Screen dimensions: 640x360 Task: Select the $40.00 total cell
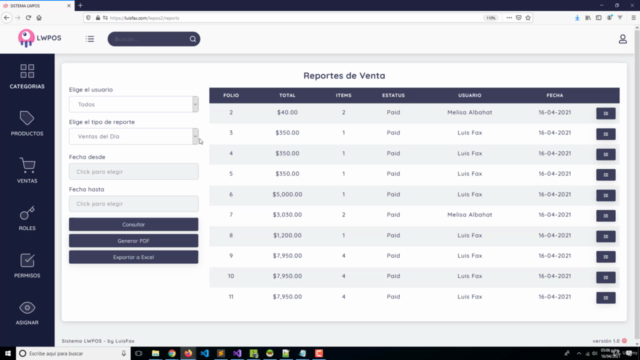287,112
